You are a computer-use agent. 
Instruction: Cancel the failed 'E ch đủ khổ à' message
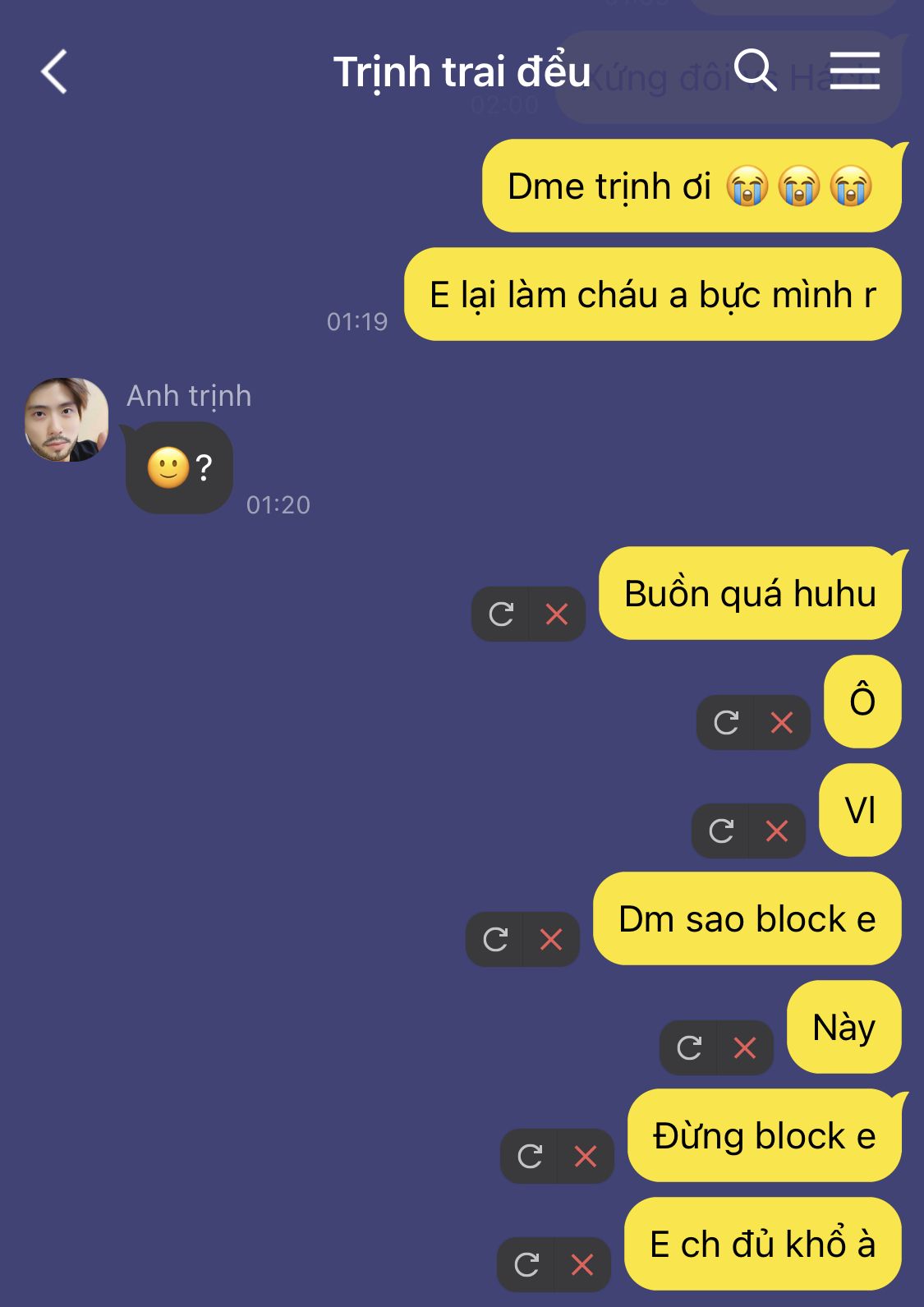click(x=582, y=1264)
